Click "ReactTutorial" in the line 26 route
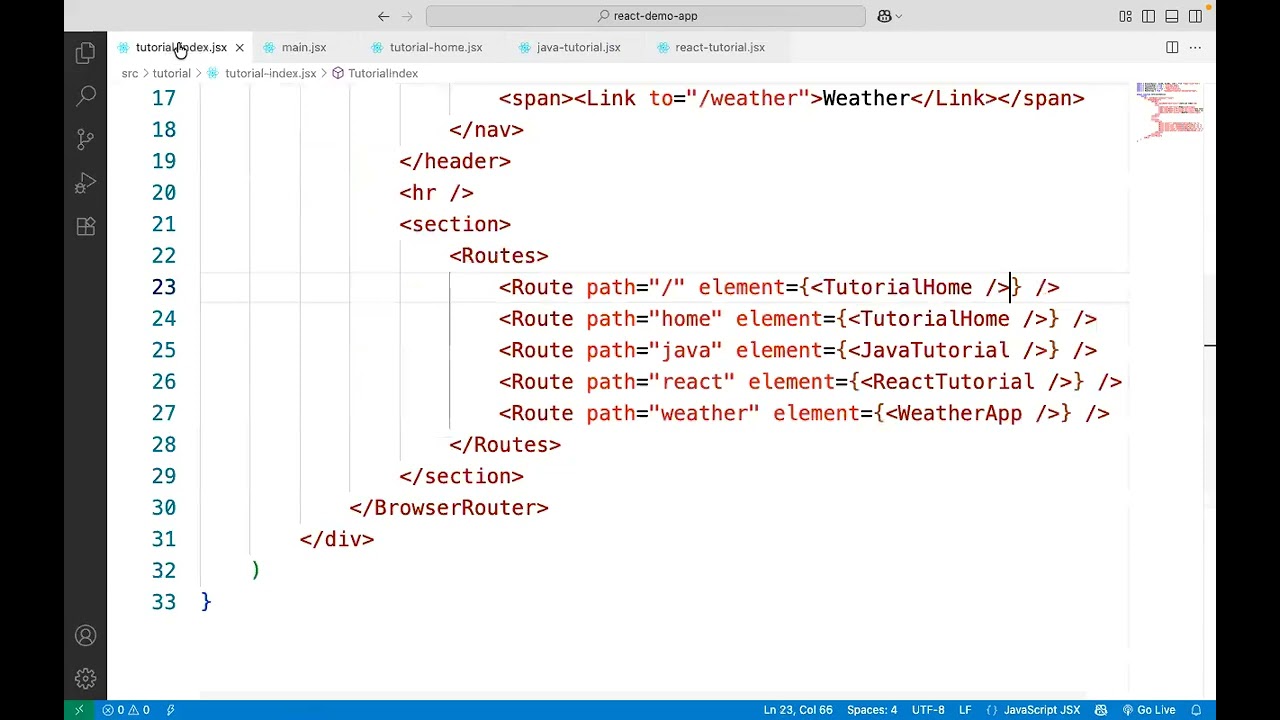The height and width of the screenshot is (720, 1280). (x=954, y=381)
